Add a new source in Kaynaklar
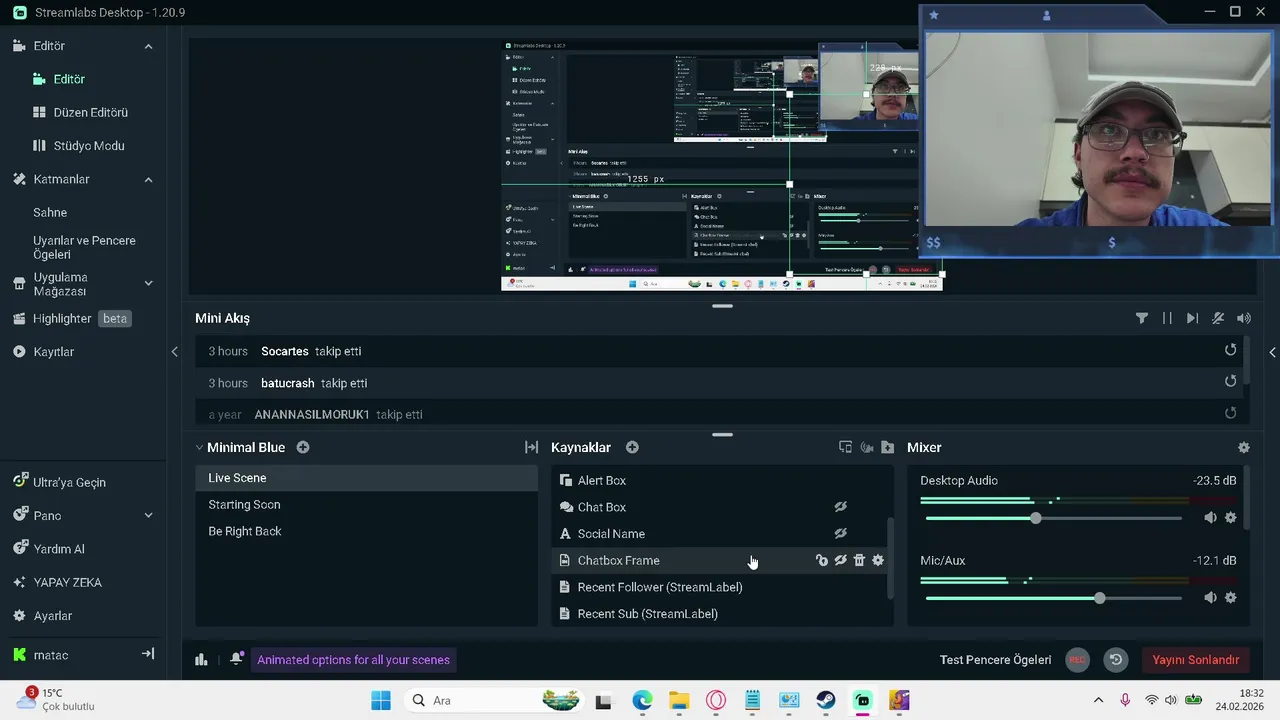 (632, 447)
